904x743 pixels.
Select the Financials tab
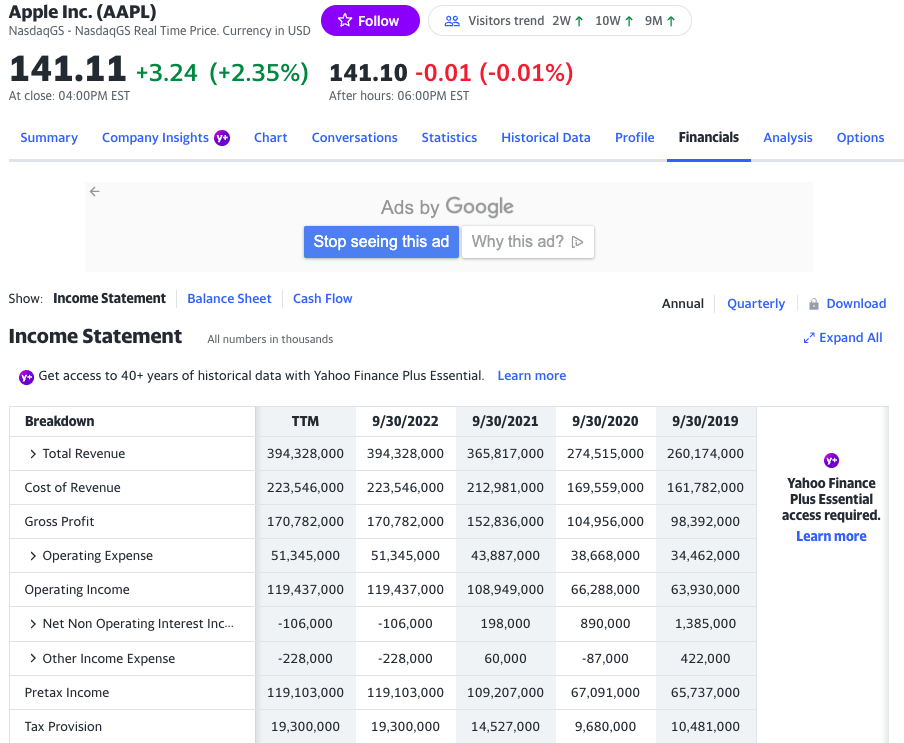coord(709,138)
